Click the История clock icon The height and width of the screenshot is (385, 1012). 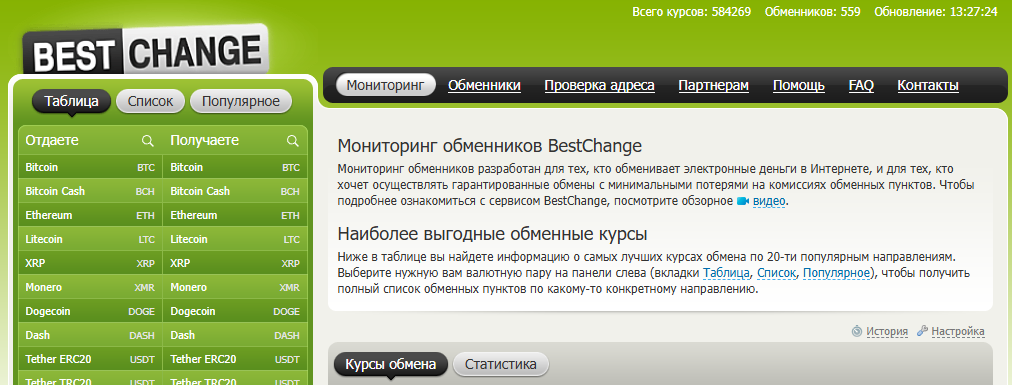point(857,331)
